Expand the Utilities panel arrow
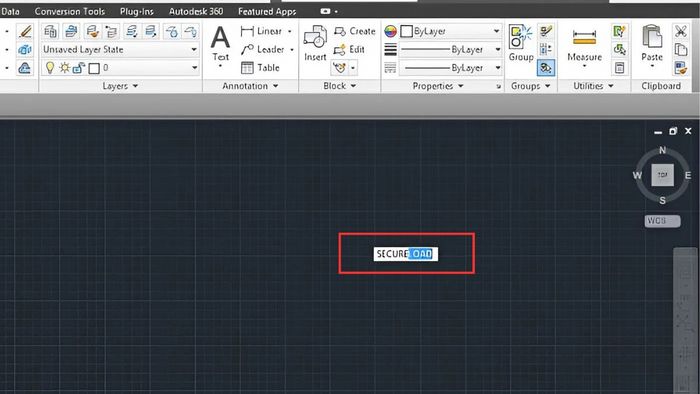This screenshot has height=394, width=700. pyautogui.click(x=611, y=86)
